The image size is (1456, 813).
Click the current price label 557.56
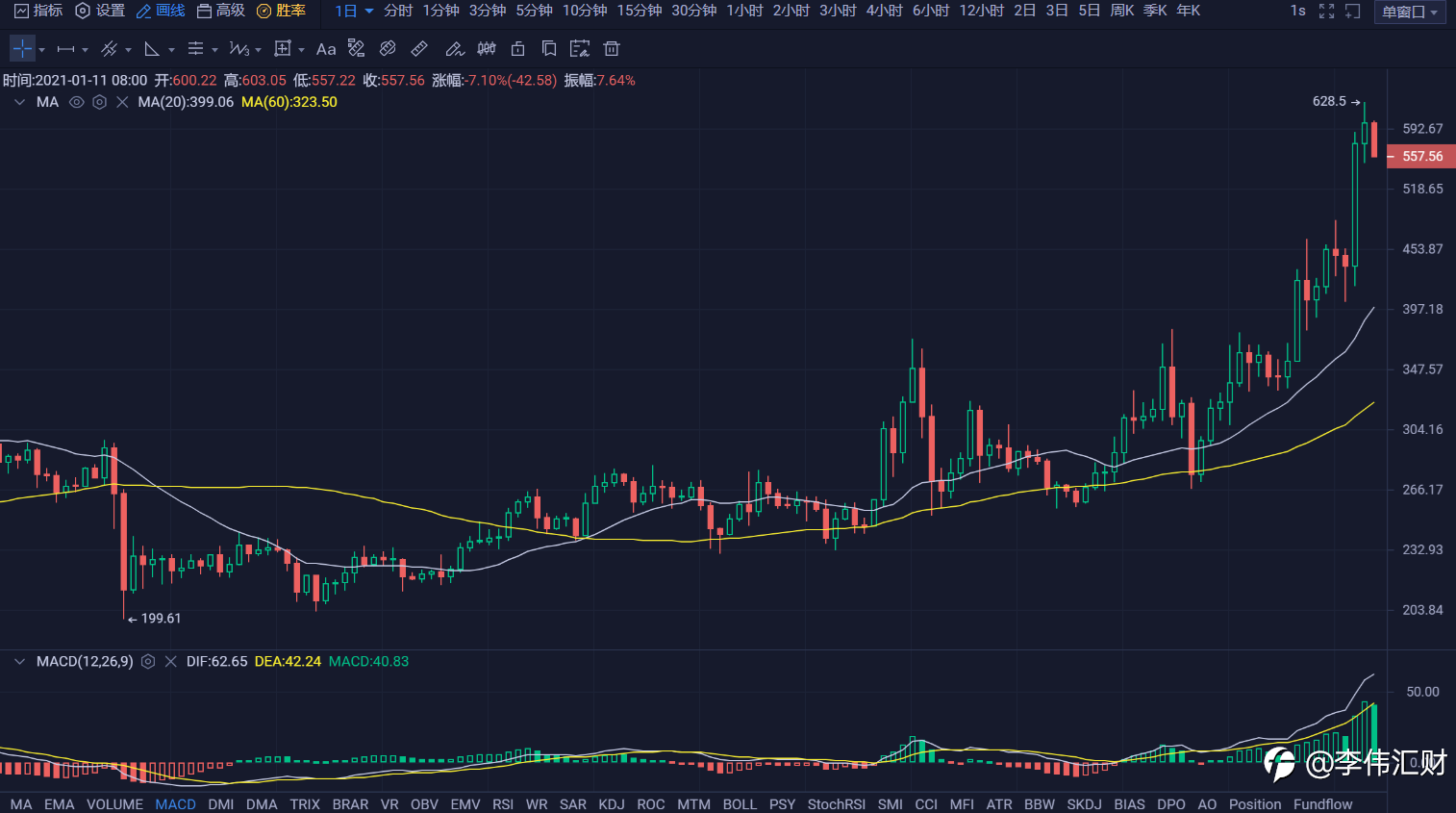point(1421,156)
